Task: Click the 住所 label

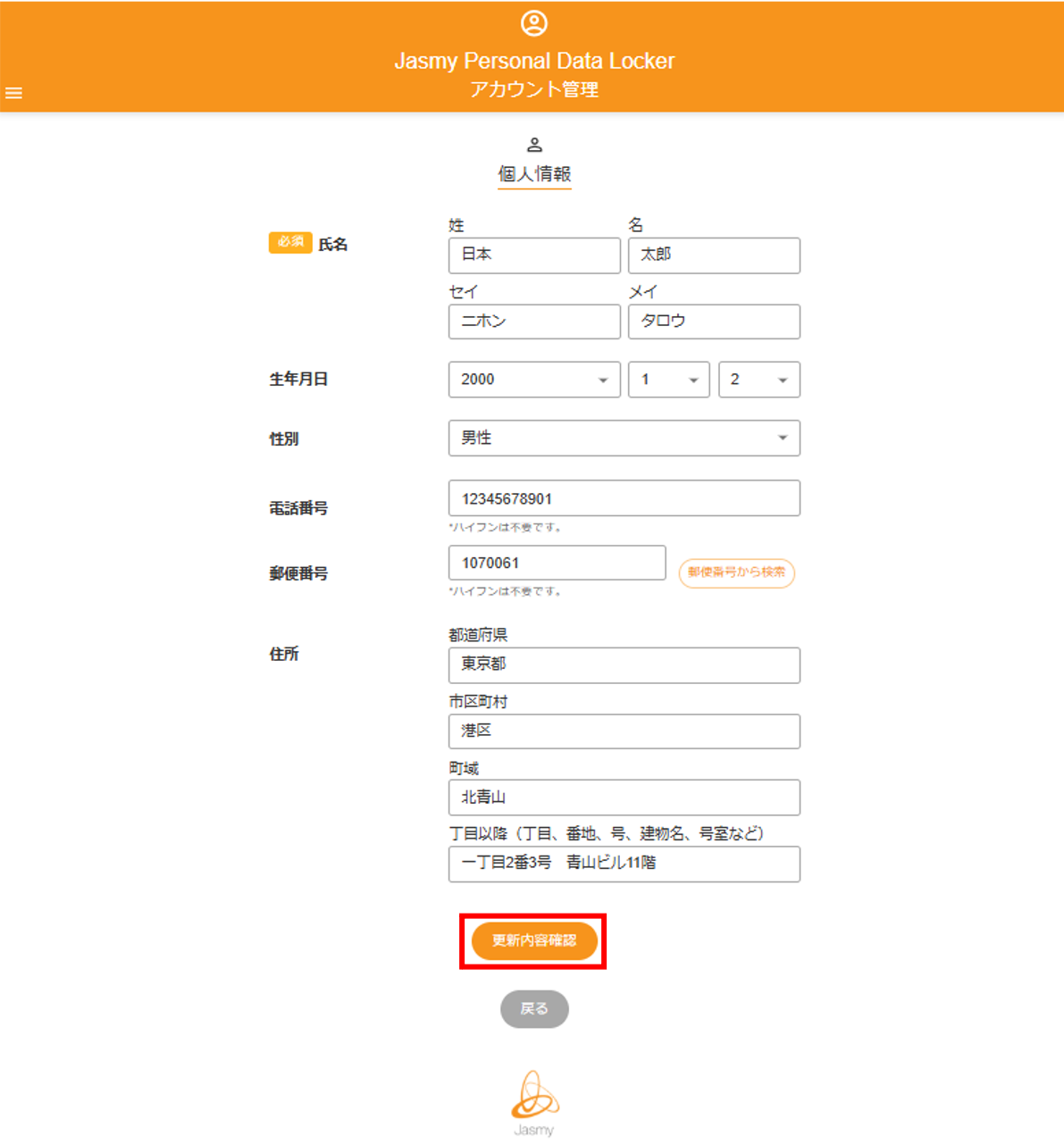Action: (284, 655)
